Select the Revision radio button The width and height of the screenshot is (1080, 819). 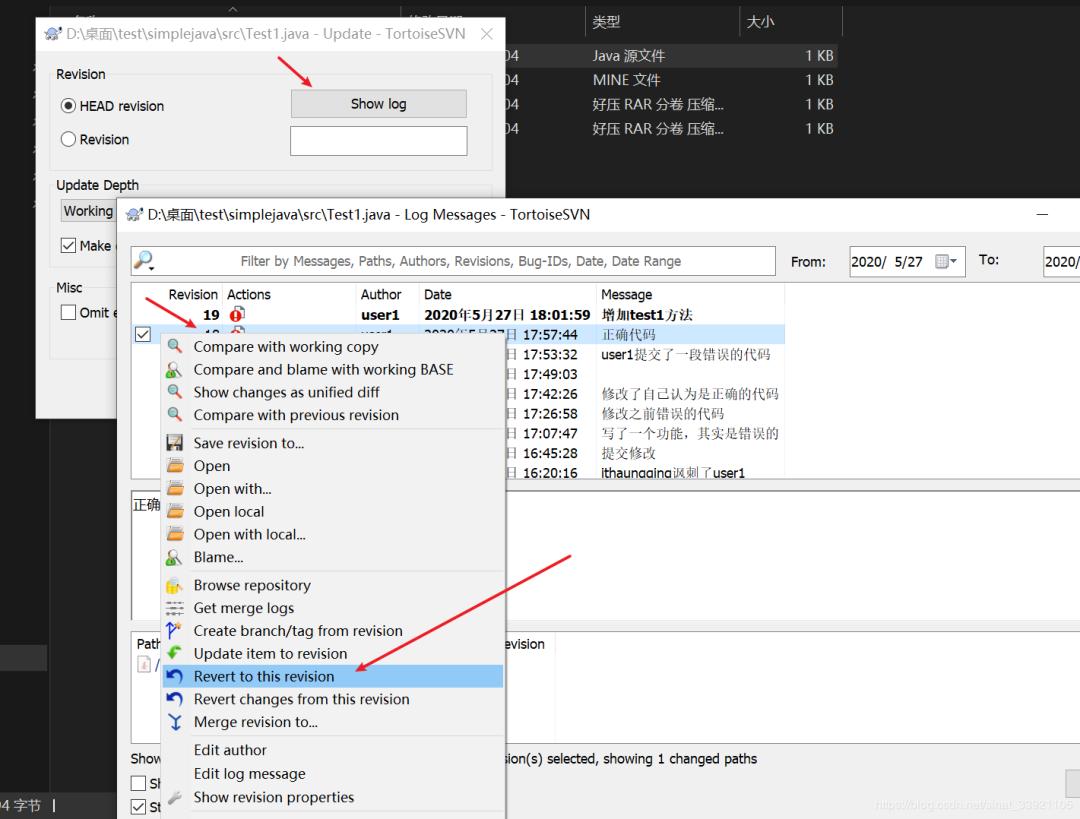[68, 140]
